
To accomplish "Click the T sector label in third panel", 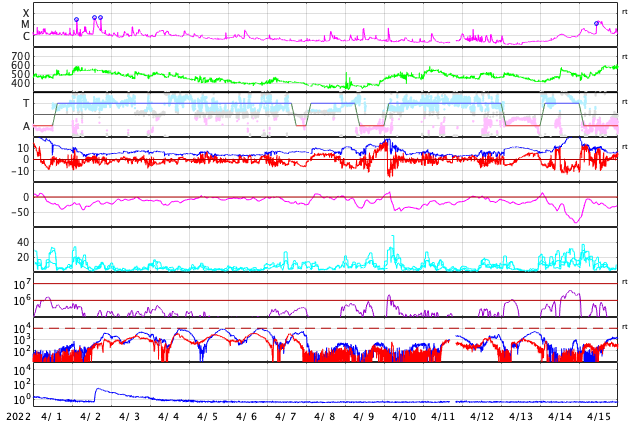I will pyautogui.click(x=26, y=103).
